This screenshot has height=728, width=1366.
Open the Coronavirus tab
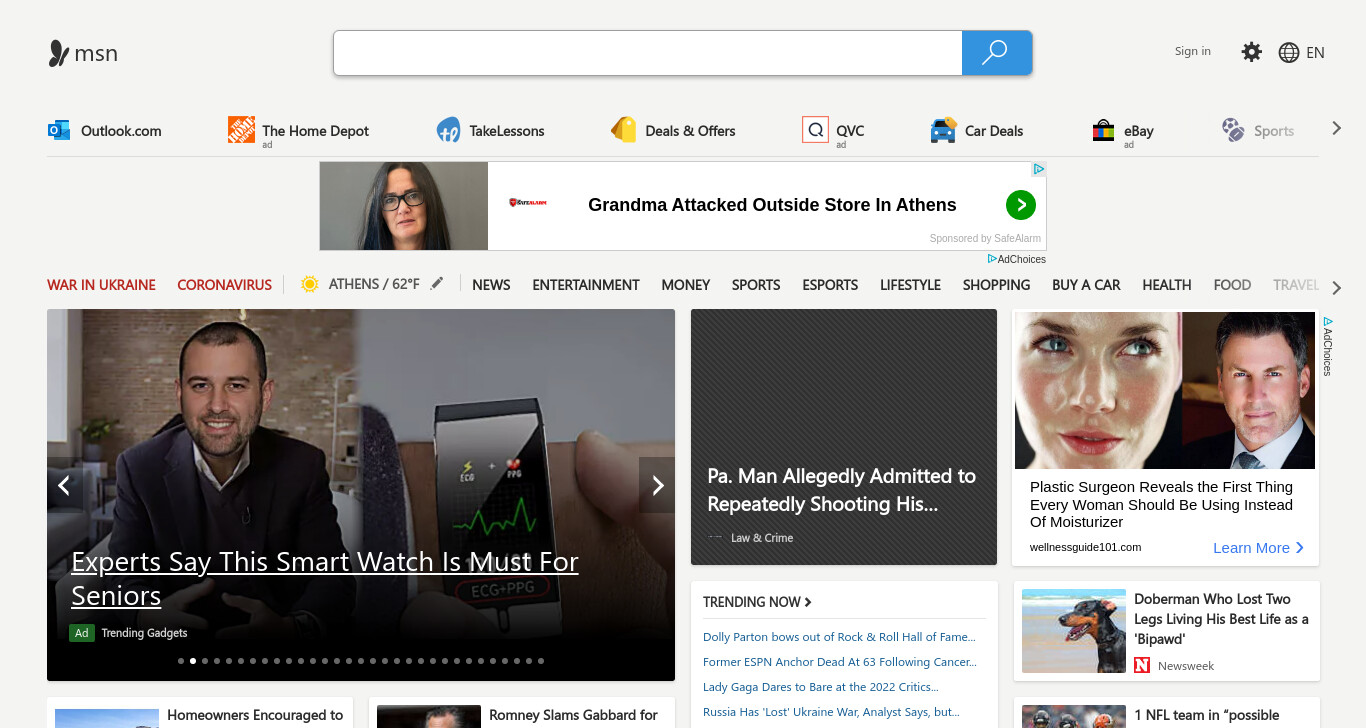coord(224,285)
